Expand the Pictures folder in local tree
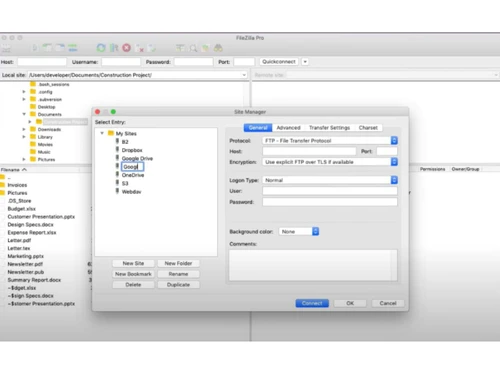 click(x=24, y=159)
